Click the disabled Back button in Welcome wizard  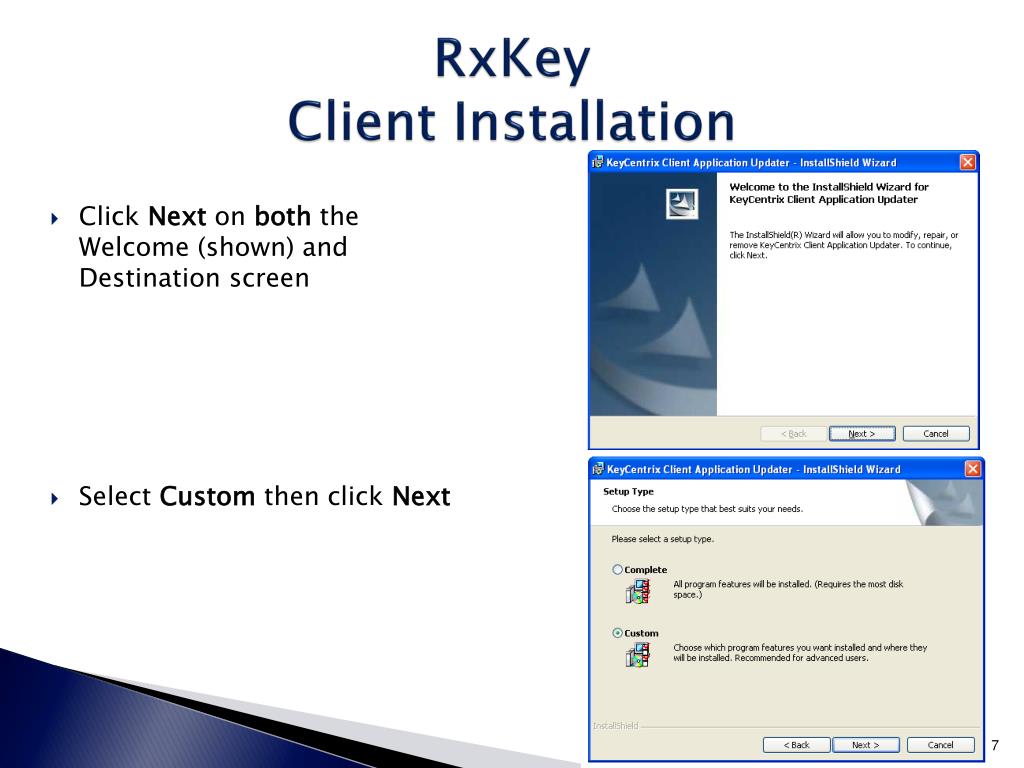tap(793, 434)
